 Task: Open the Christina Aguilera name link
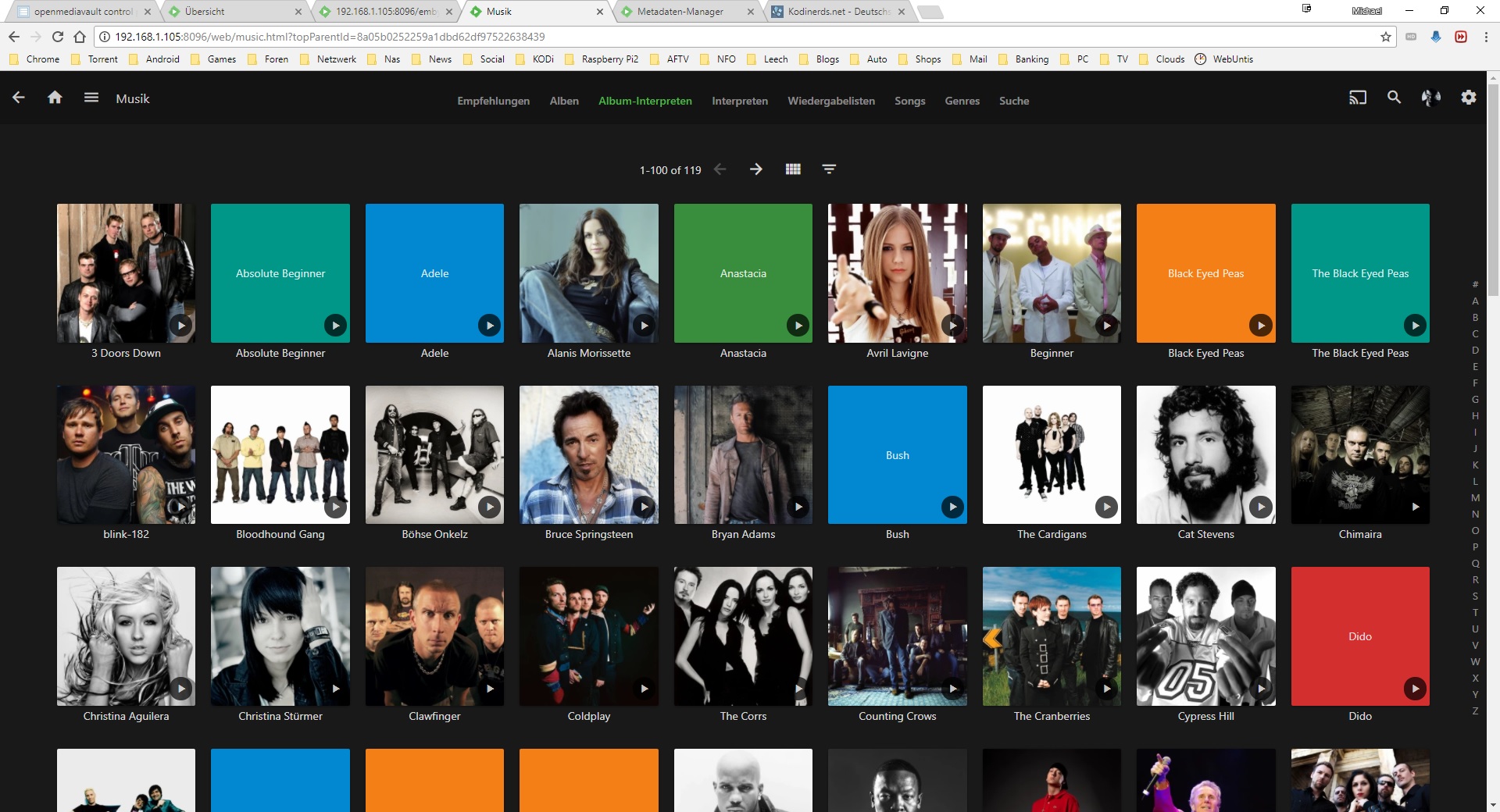pyautogui.click(x=126, y=716)
